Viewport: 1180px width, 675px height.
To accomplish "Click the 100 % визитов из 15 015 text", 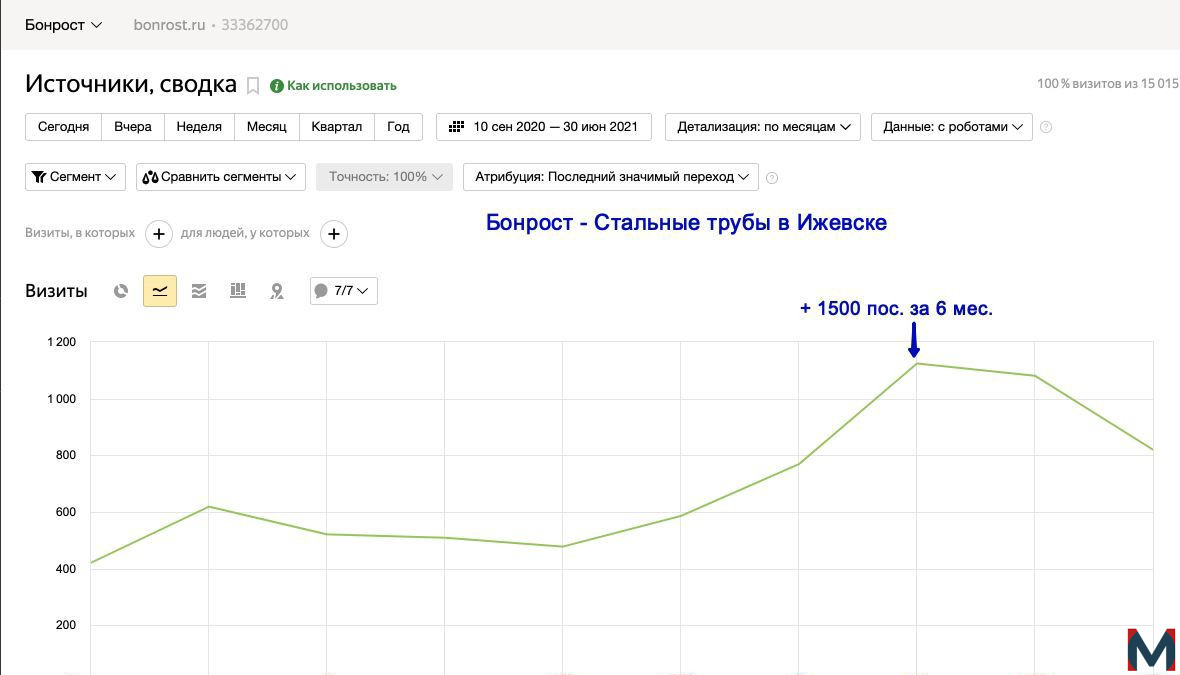I will point(1108,84).
